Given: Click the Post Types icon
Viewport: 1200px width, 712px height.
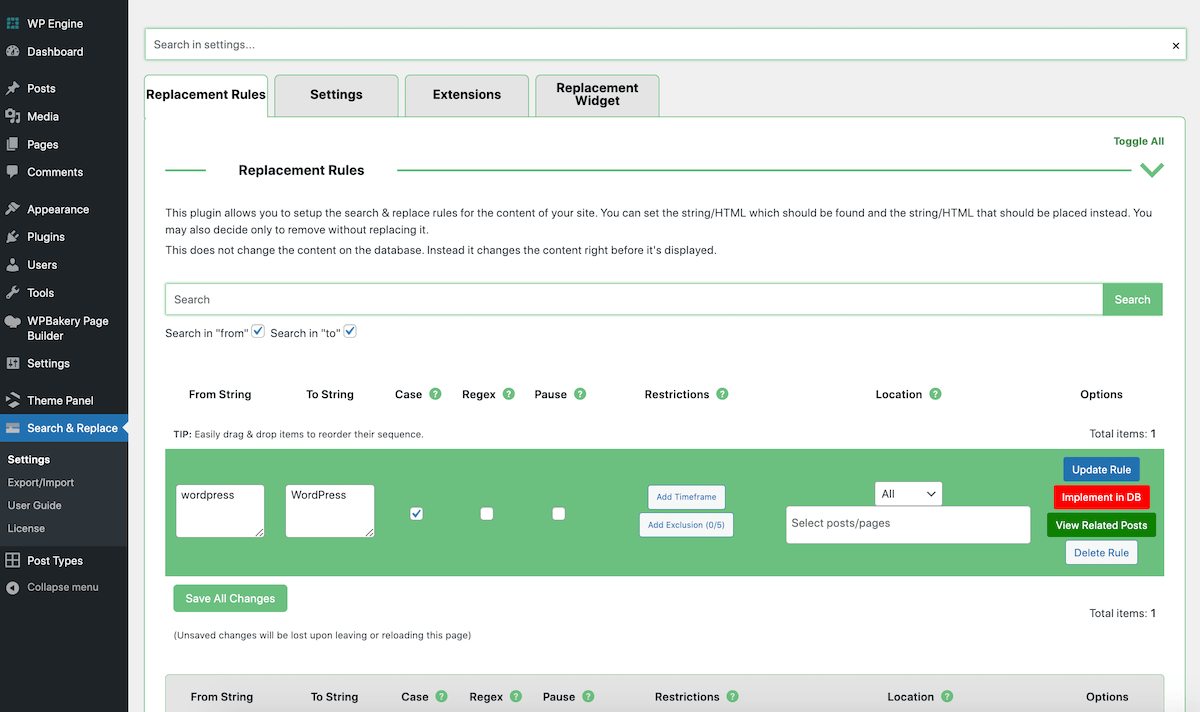Looking at the screenshot, I should [x=12, y=561].
